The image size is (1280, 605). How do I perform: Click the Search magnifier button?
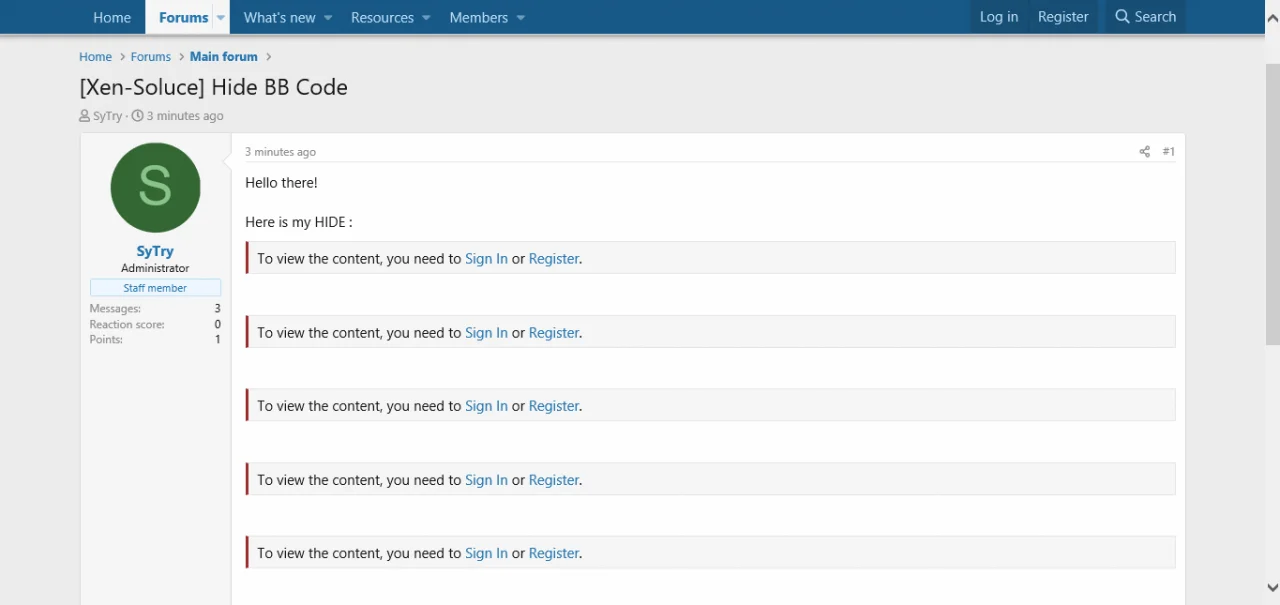coord(1145,17)
